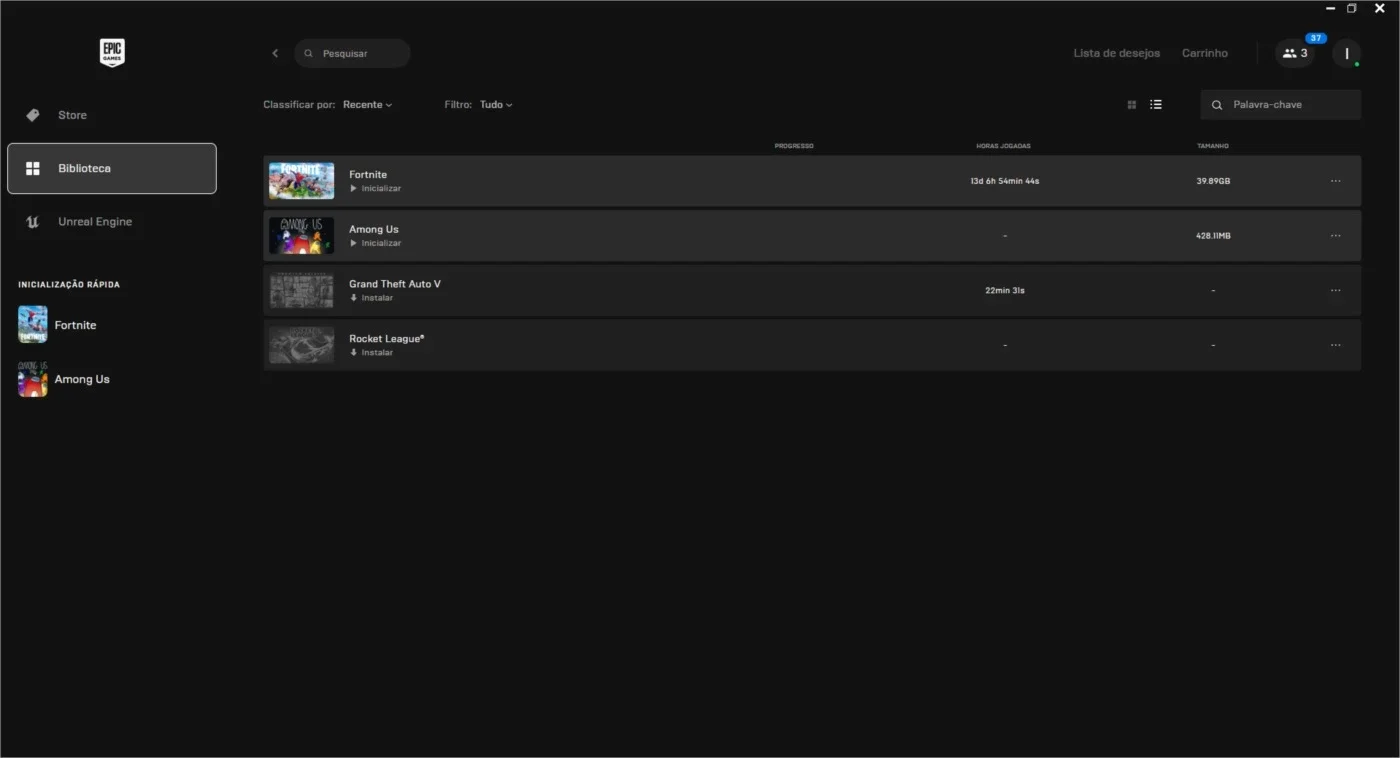Install Grand Theft Auto V
Image resolution: width=1400 pixels, height=758 pixels.
371,298
